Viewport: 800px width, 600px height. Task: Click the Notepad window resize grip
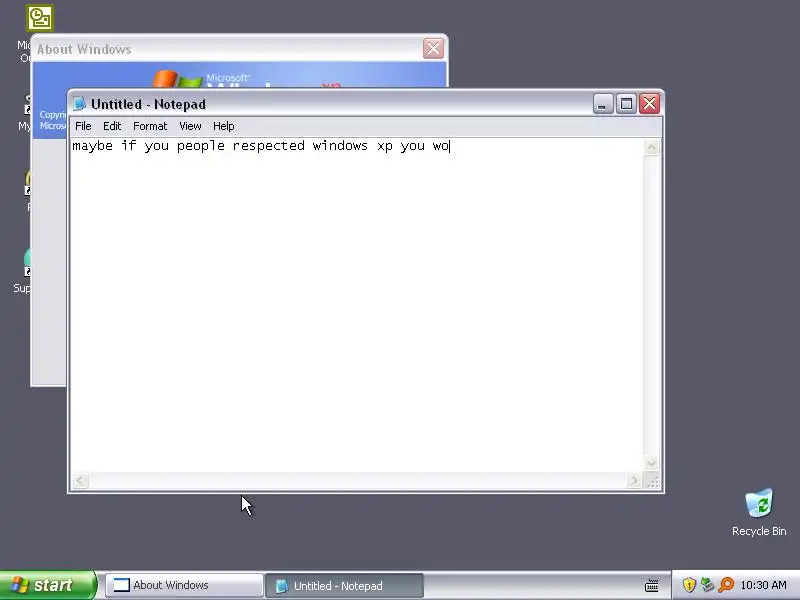653,481
